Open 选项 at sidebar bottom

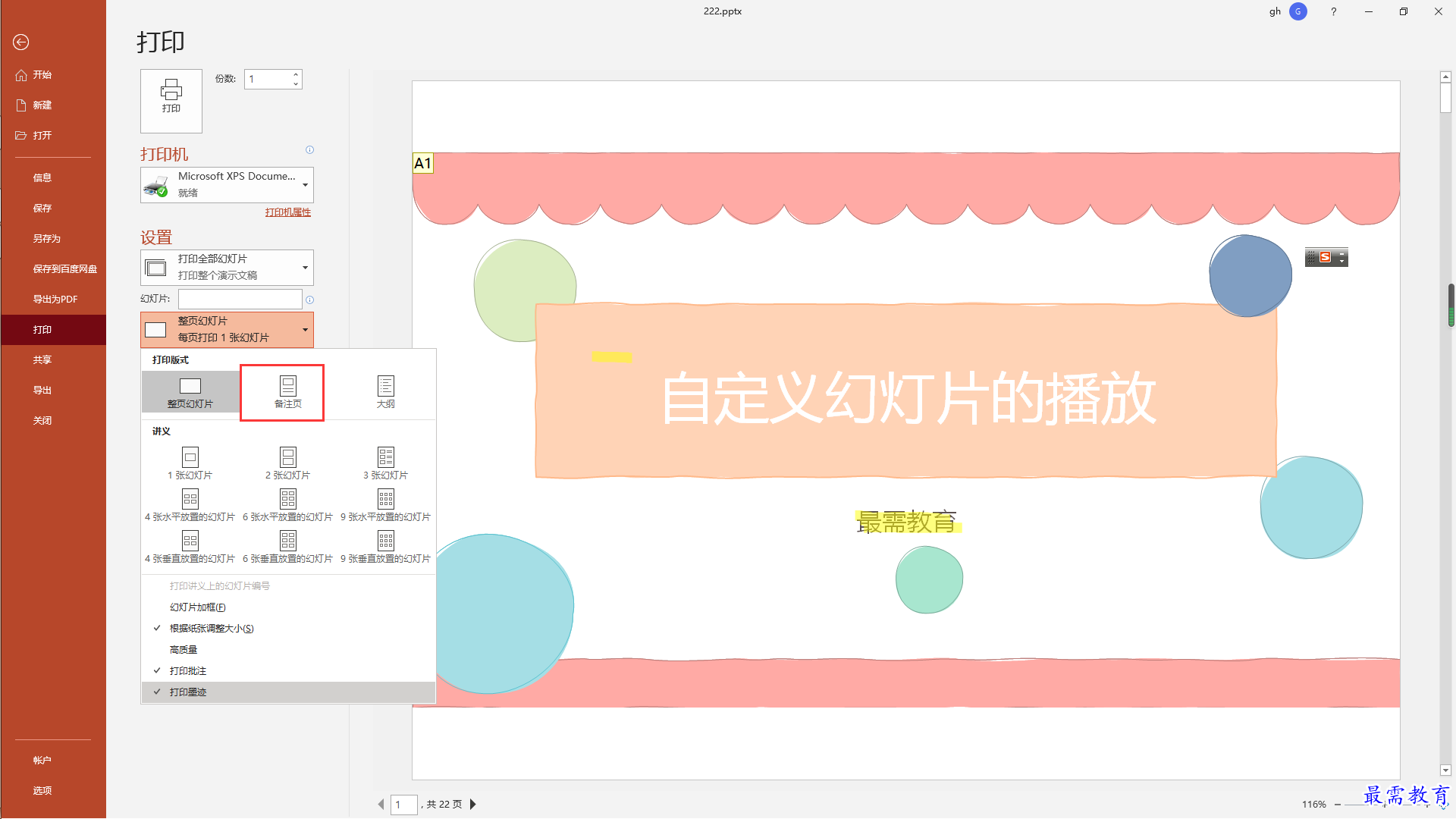click(42, 791)
